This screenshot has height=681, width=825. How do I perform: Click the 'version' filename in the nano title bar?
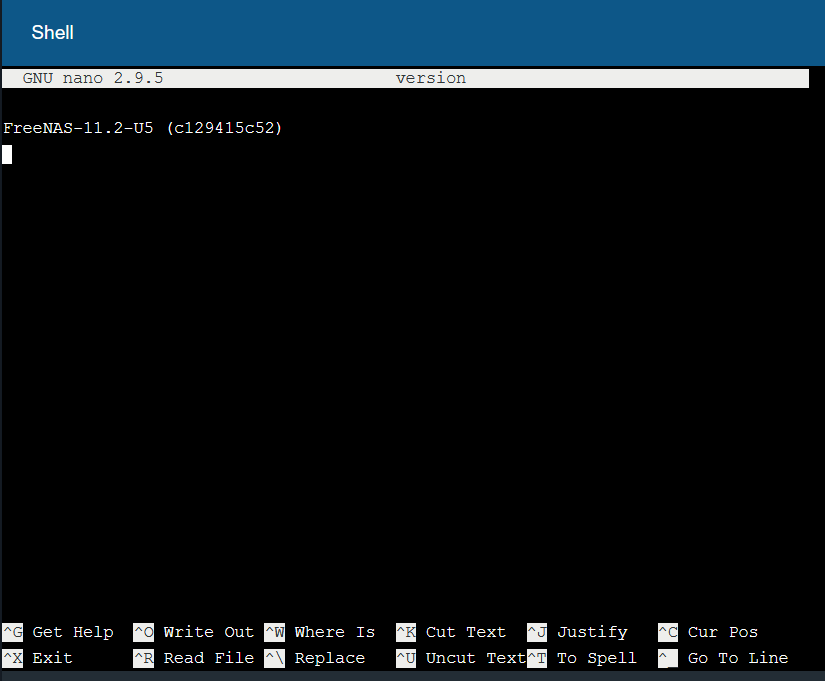click(x=430, y=78)
